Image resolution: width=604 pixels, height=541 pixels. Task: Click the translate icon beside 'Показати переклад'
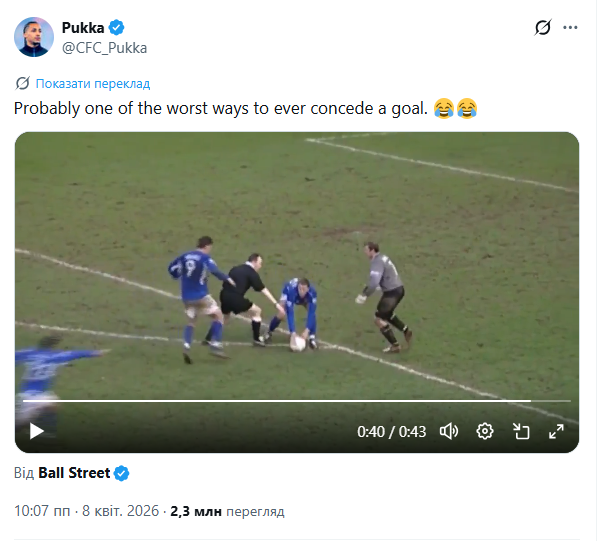[x=23, y=83]
